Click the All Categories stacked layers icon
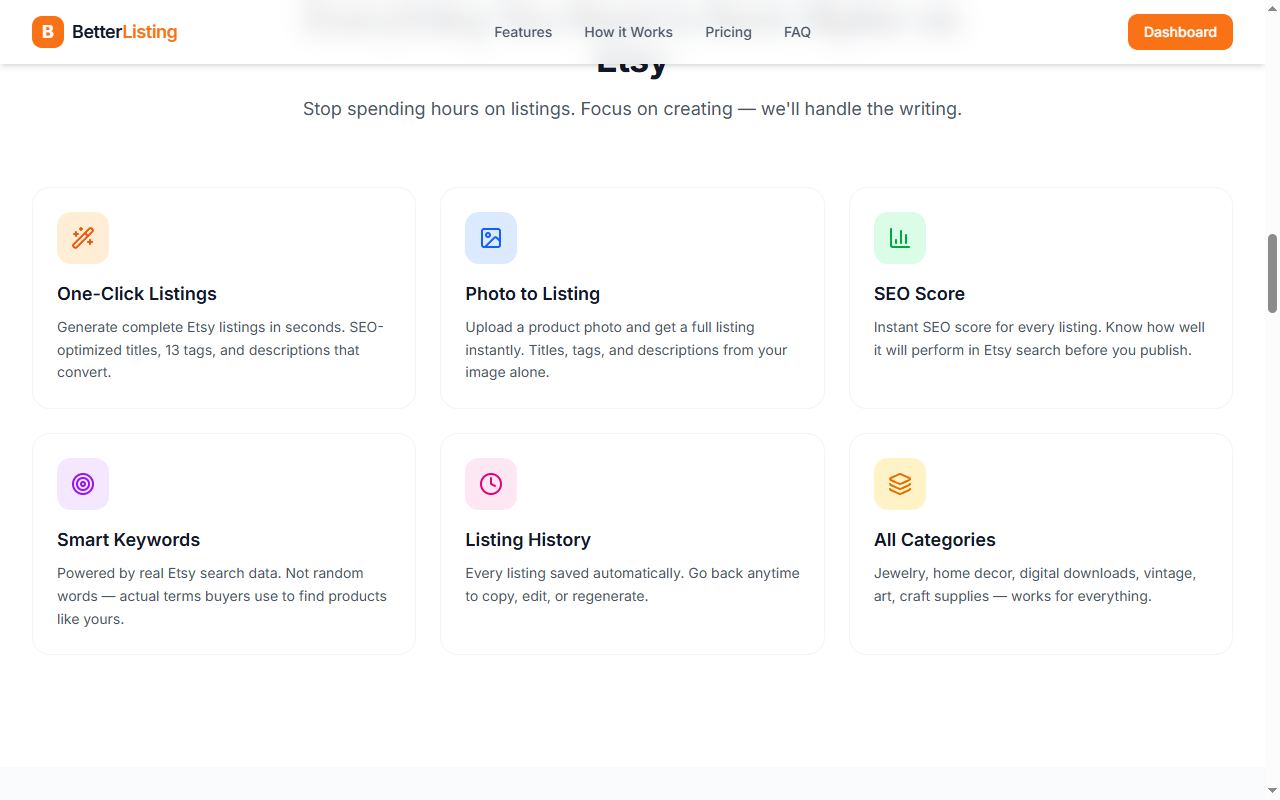This screenshot has height=800, width=1280. click(899, 484)
